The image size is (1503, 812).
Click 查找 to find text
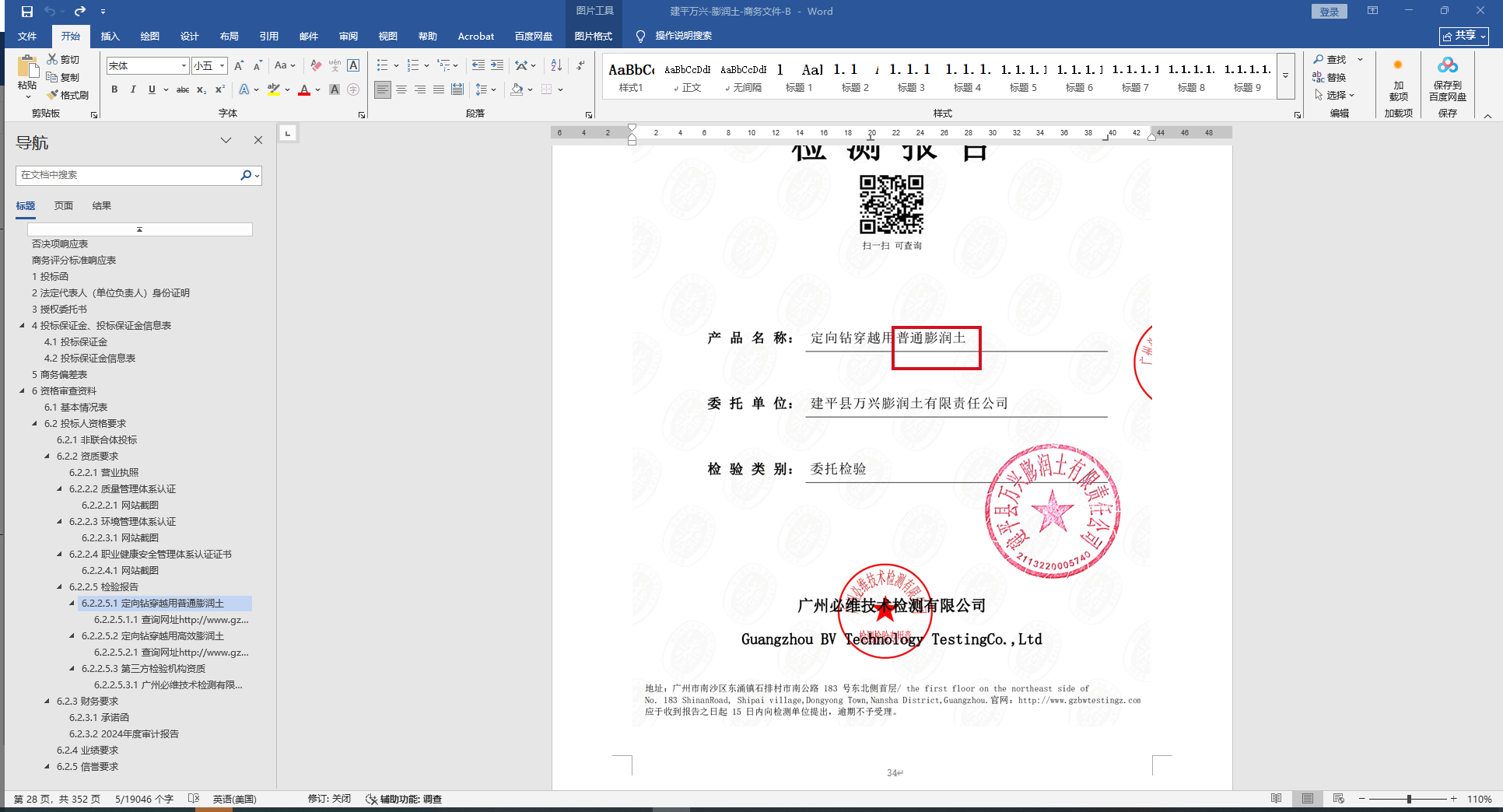1330,59
